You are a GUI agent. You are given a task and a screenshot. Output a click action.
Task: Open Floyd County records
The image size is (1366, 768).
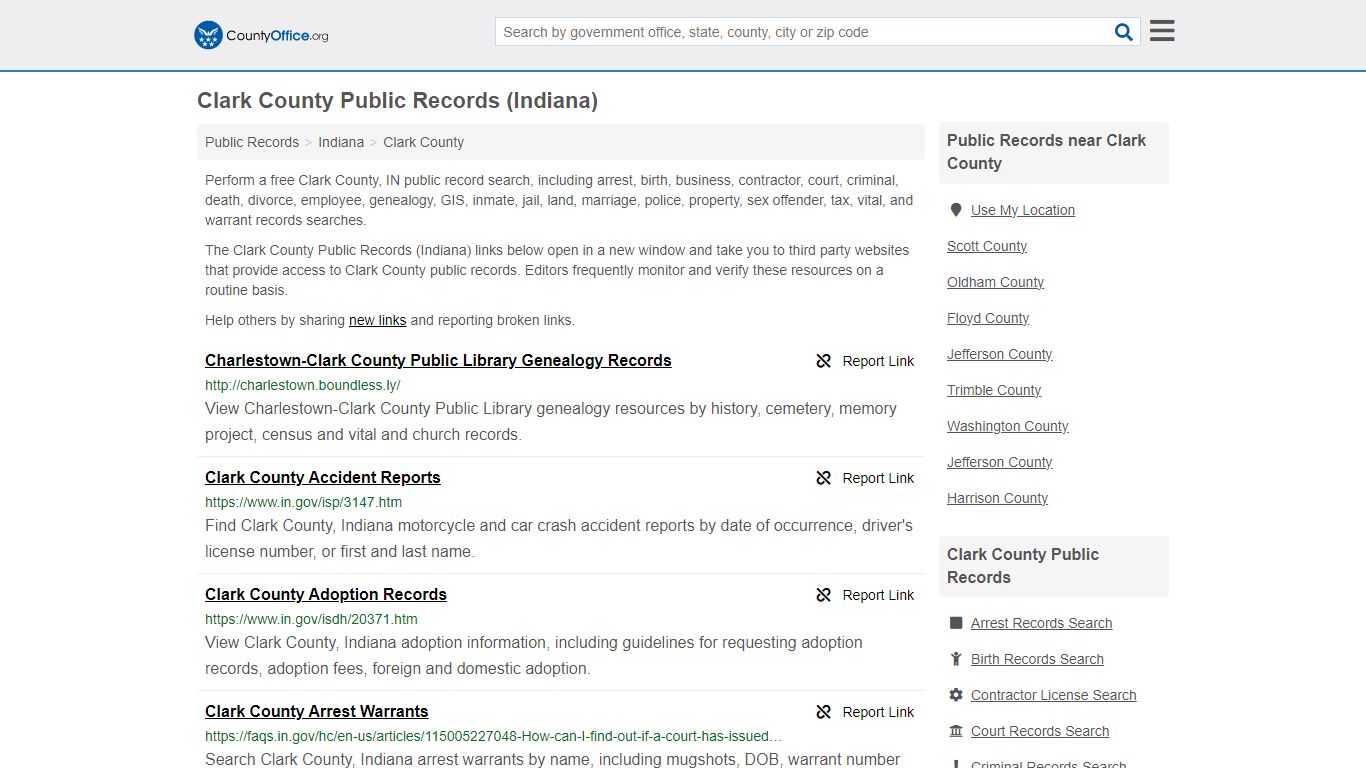[988, 318]
